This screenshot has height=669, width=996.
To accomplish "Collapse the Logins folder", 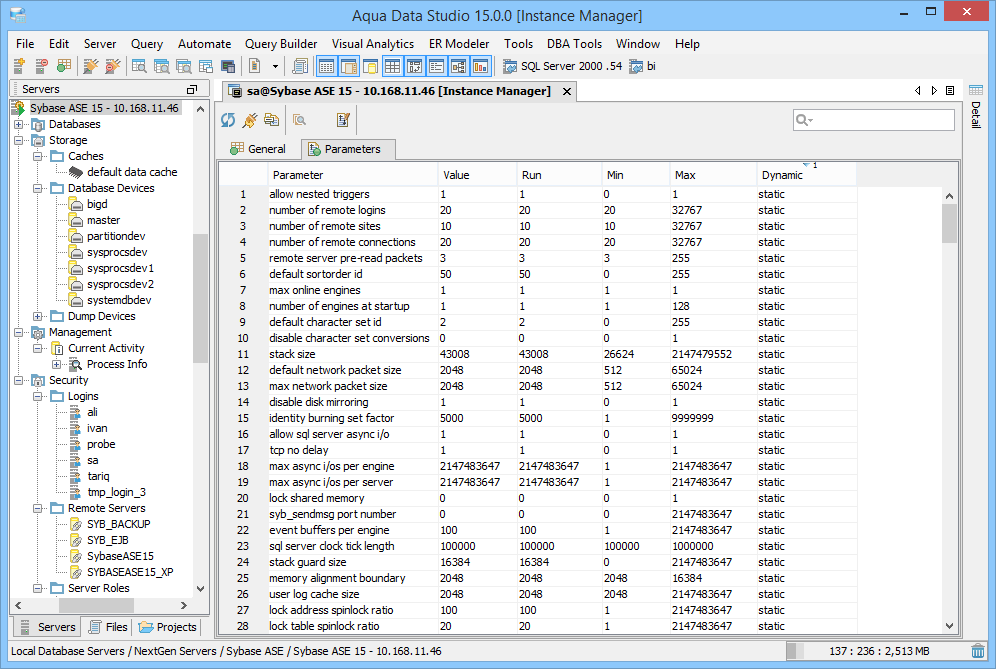I will [38, 396].
